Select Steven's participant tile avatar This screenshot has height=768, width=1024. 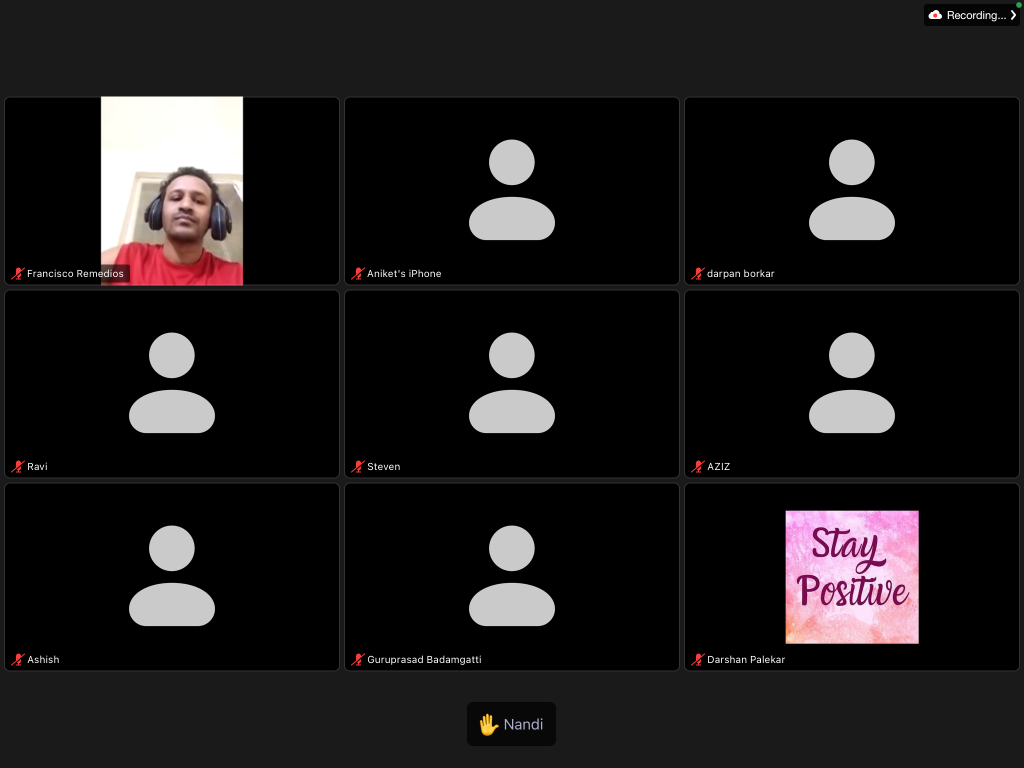pos(511,383)
